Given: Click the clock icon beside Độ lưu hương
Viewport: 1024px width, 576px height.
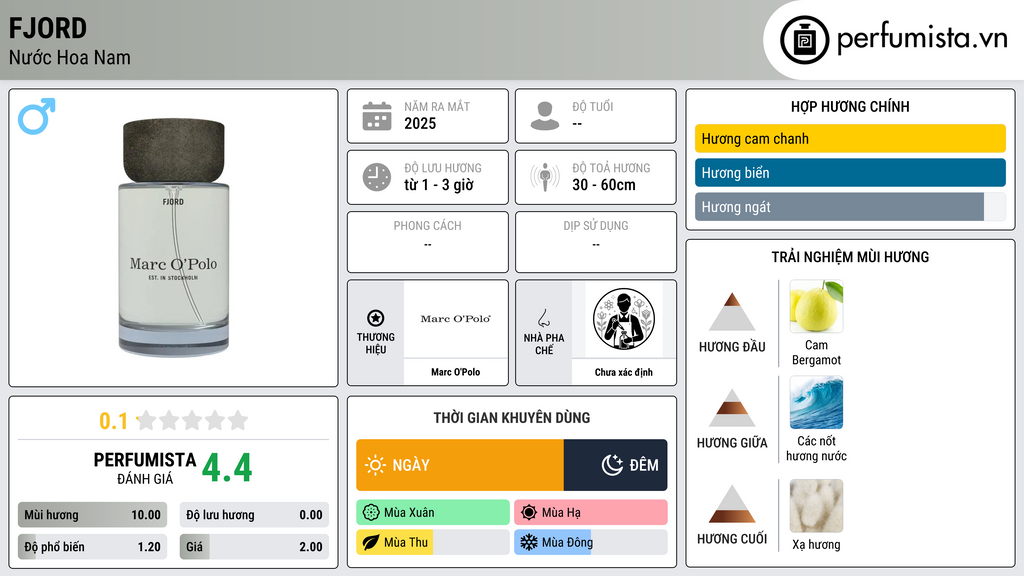Looking at the screenshot, I should [377, 177].
